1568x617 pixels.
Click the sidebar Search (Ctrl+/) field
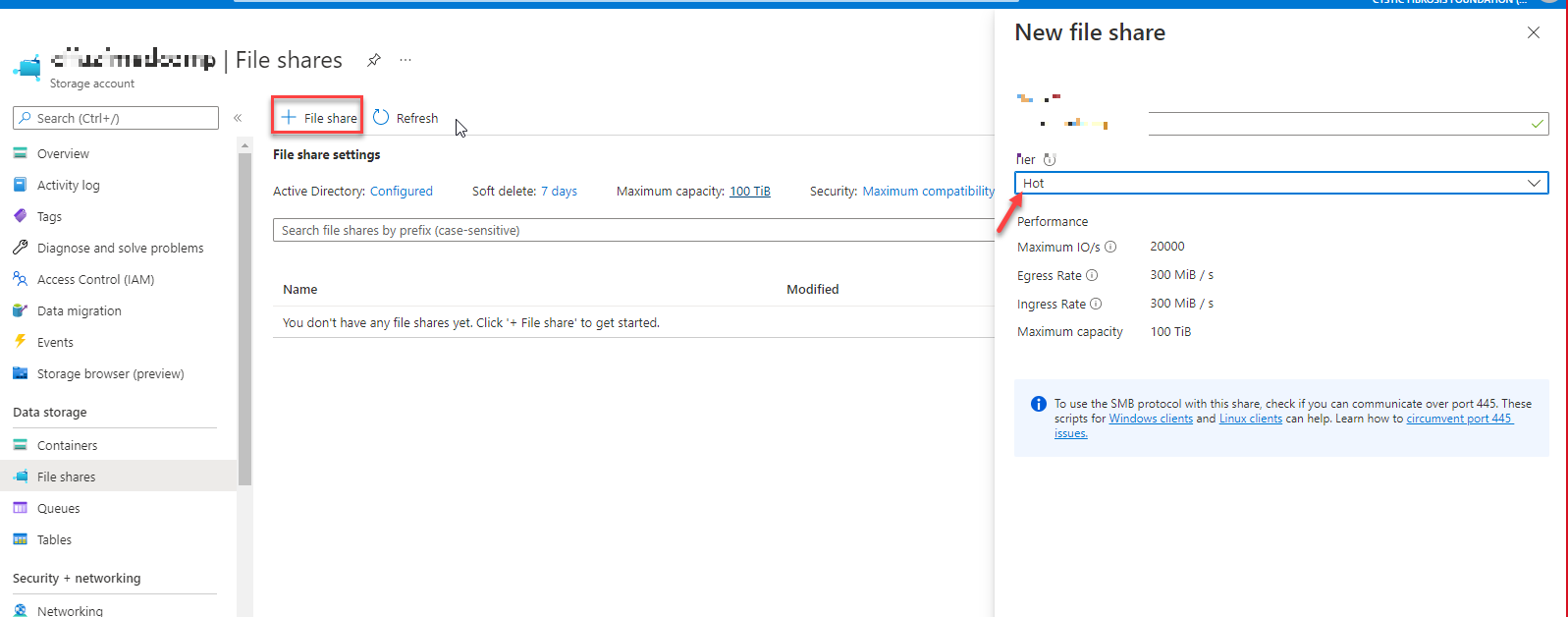click(x=116, y=118)
